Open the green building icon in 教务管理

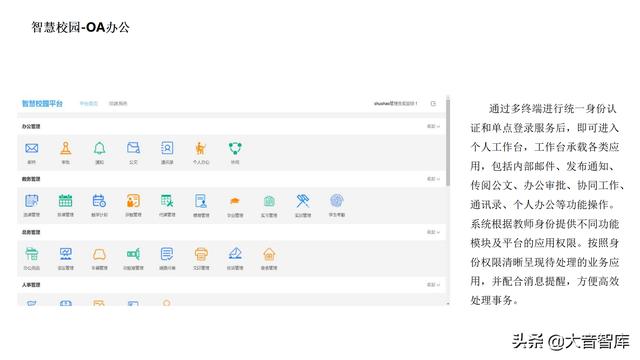click(x=269, y=201)
